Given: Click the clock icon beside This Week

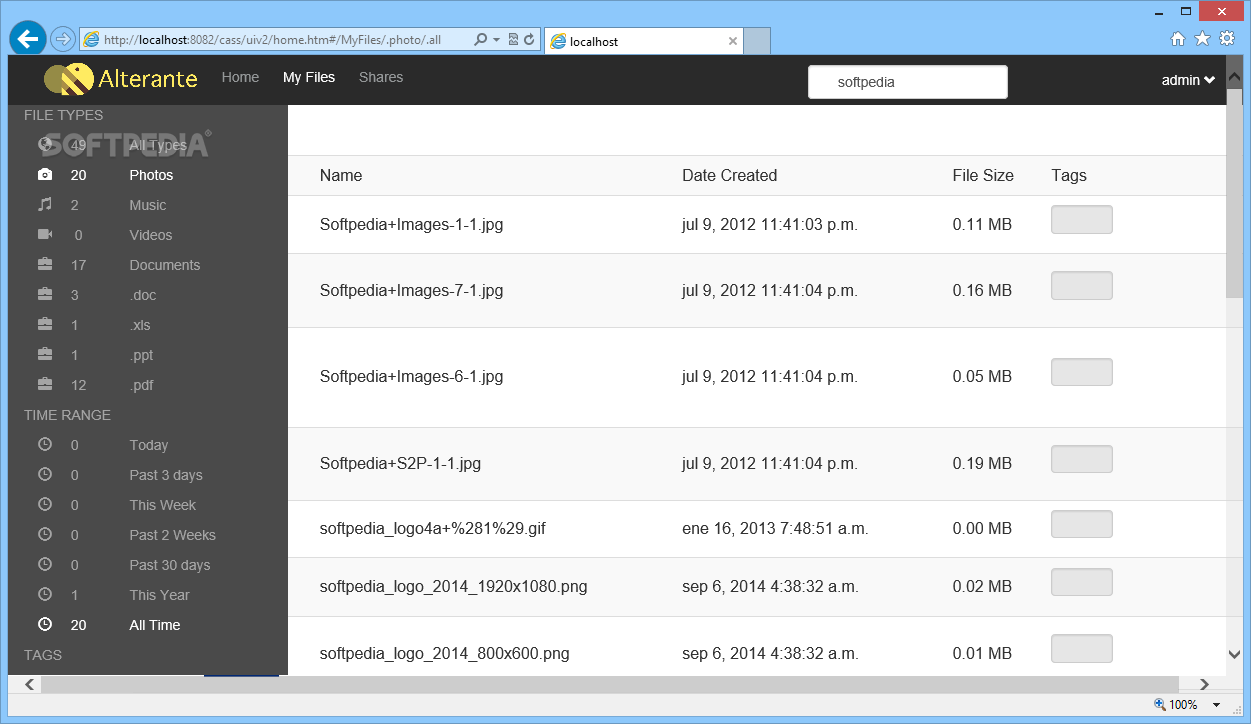Looking at the screenshot, I should pyautogui.click(x=45, y=504).
